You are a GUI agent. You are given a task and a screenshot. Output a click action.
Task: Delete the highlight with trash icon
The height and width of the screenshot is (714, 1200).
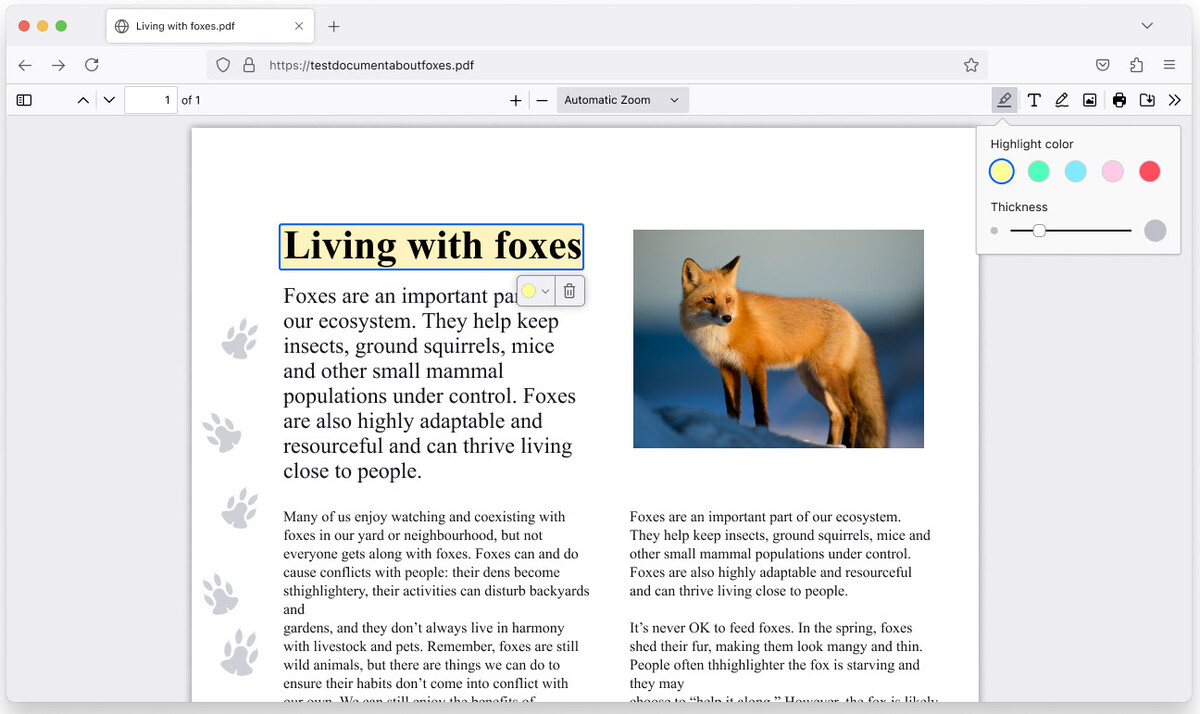click(x=569, y=291)
